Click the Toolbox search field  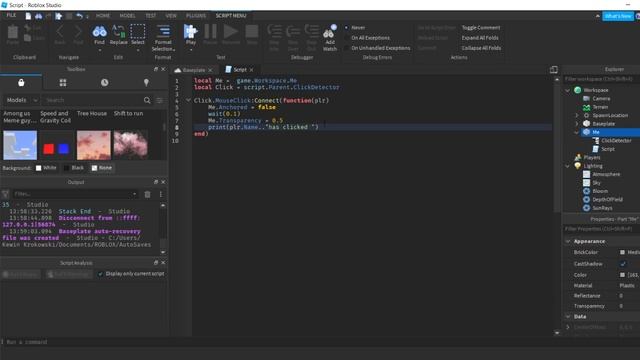click(x=93, y=100)
